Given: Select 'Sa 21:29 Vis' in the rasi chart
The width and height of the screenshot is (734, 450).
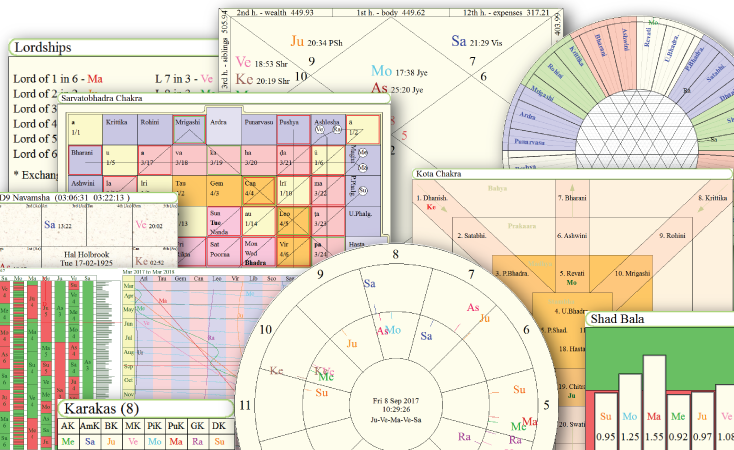Looking at the screenshot, I should point(477,41).
